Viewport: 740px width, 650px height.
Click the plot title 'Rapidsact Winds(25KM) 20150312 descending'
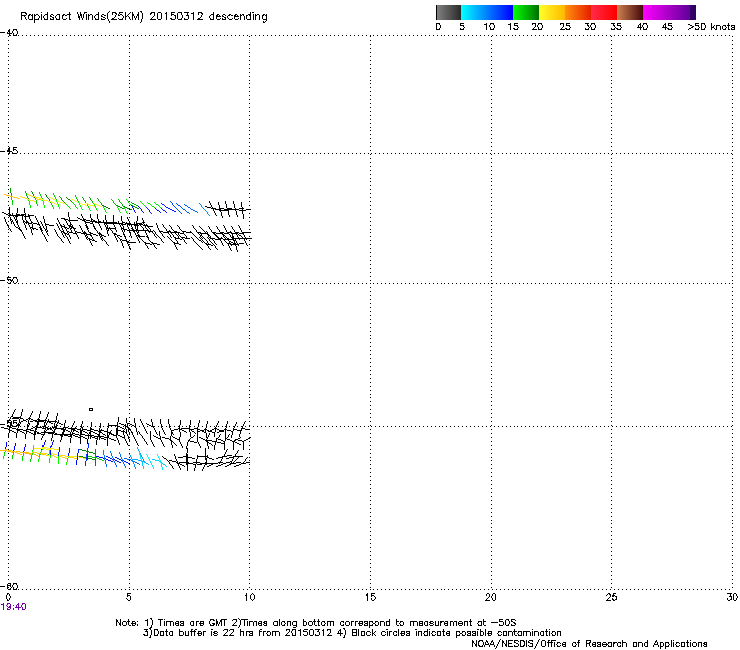[x=143, y=17]
